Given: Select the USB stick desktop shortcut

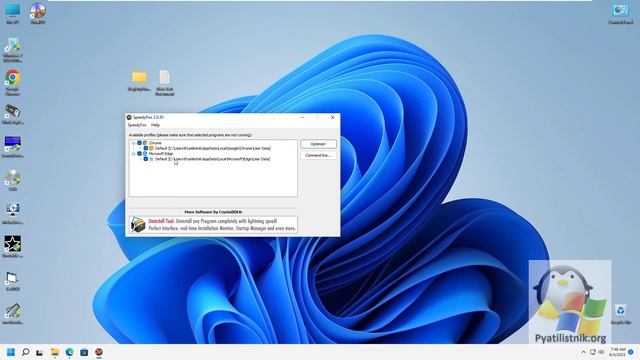Looking at the screenshot, I should (13, 114).
